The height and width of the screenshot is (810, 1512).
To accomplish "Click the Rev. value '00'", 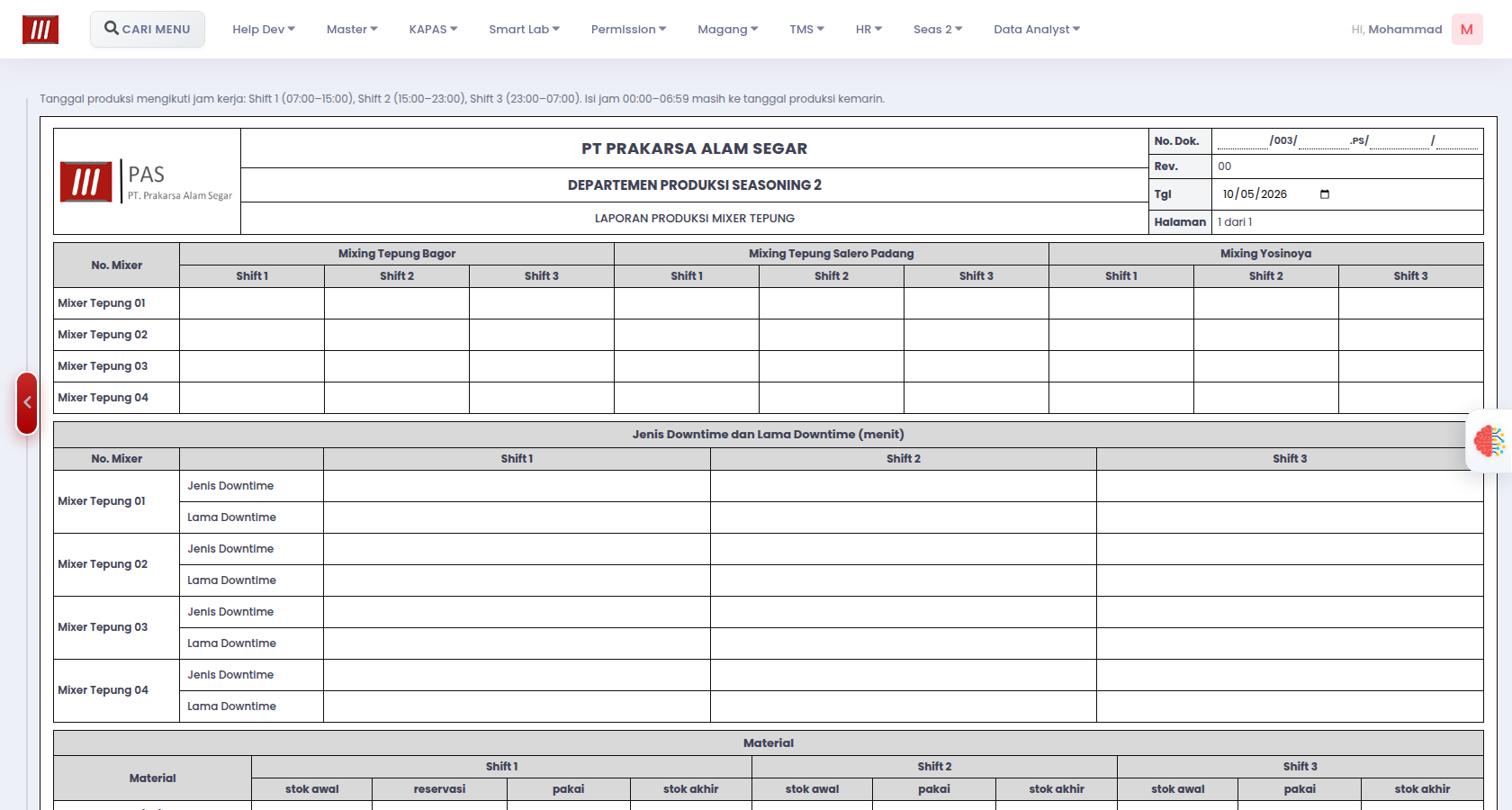I will pyautogui.click(x=1225, y=166).
